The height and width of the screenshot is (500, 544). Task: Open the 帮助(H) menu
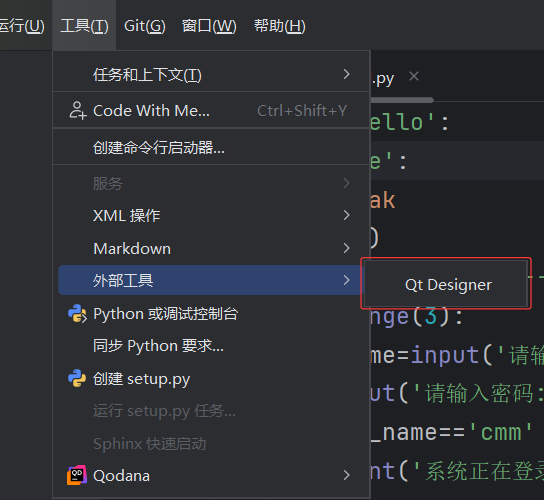280,26
